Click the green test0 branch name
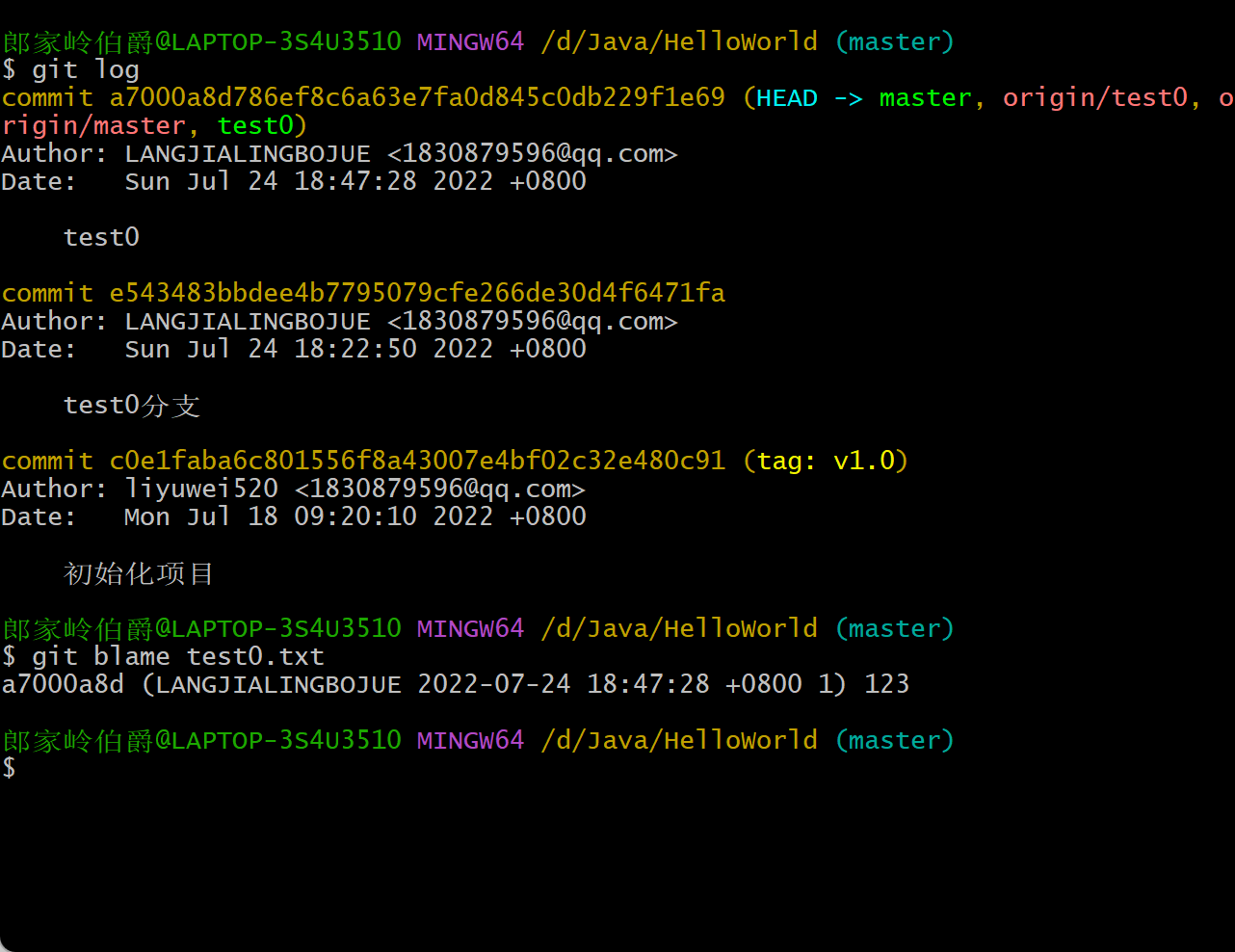1235x952 pixels. (x=255, y=126)
